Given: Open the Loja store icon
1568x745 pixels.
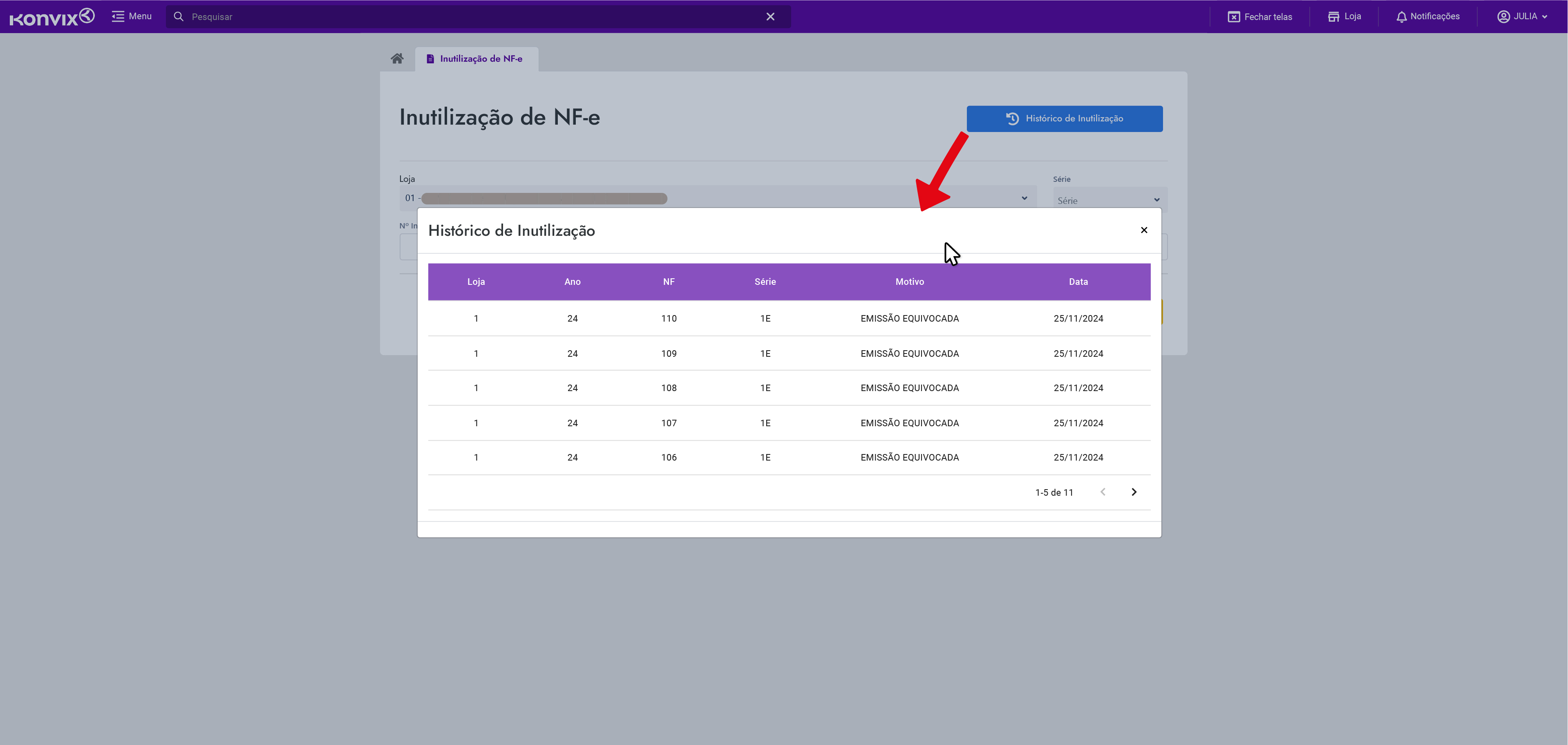Looking at the screenshot, I should point(1333,16).
